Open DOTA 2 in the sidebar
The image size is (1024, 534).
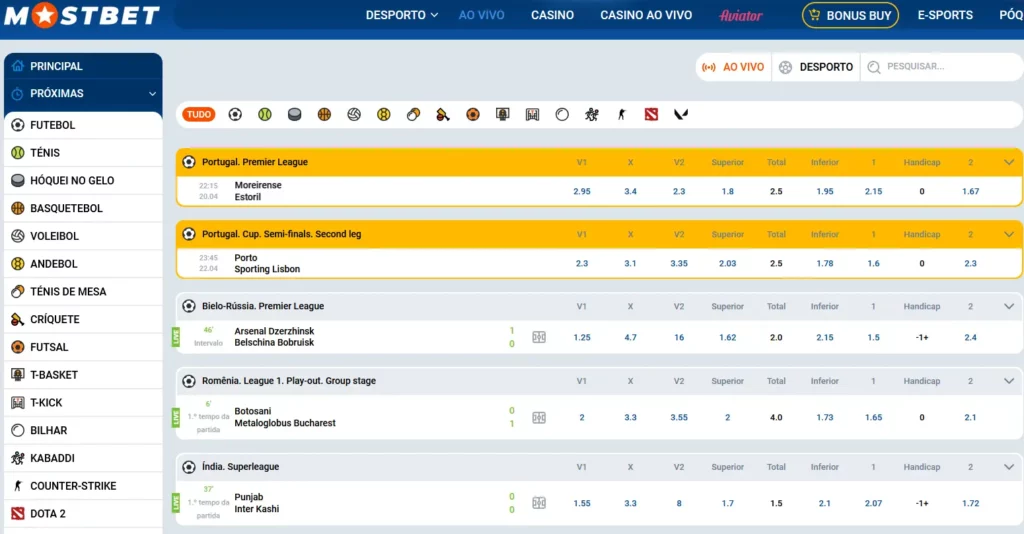83,514
